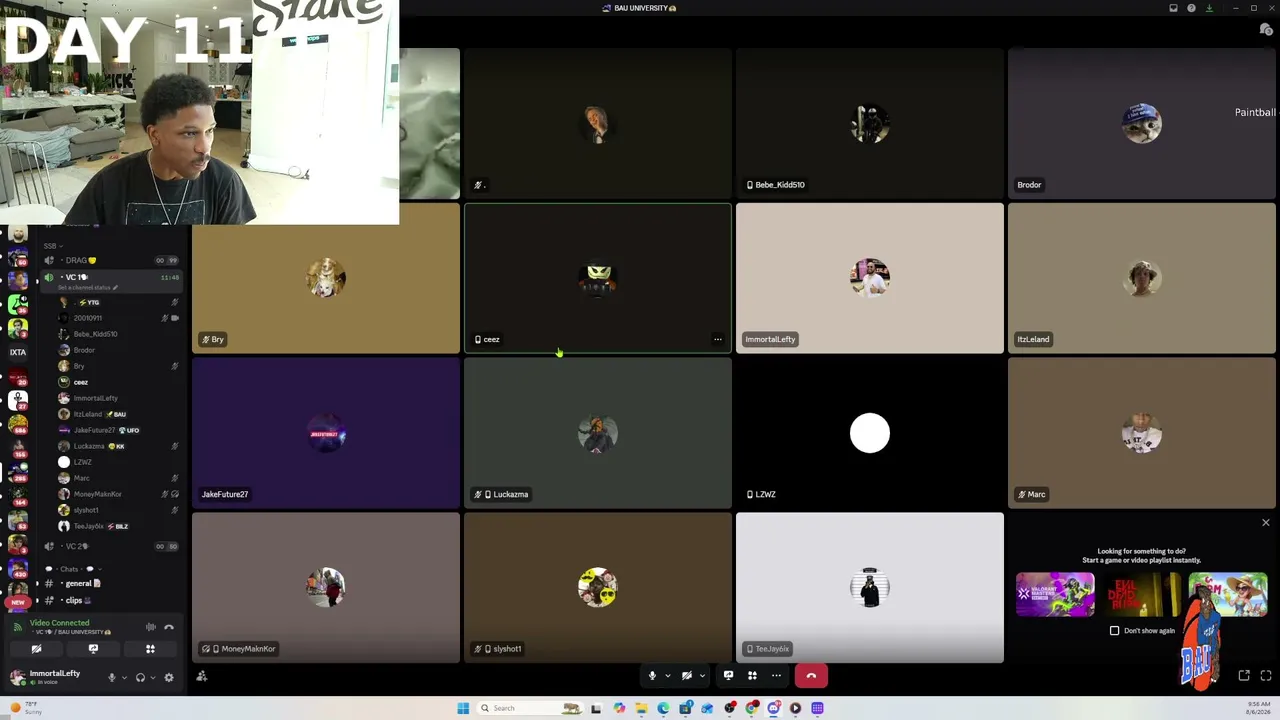Tick the Don't show again checkbox
The height and width of the screenshot is (720, 1280).
(x=1115, y=631)
